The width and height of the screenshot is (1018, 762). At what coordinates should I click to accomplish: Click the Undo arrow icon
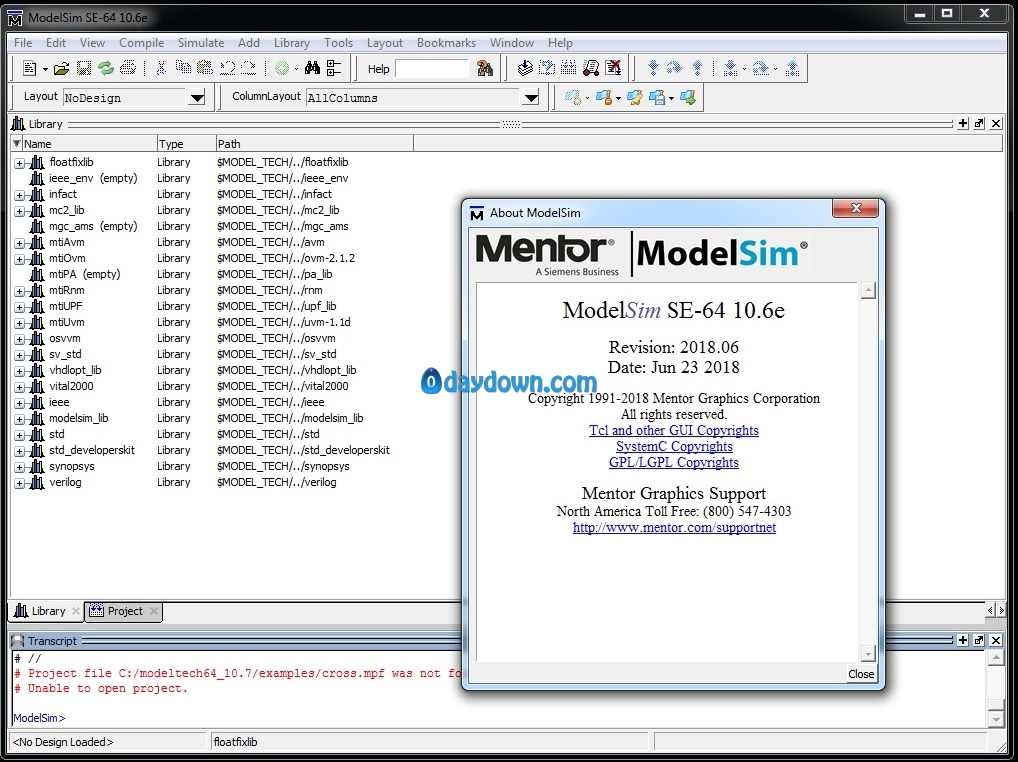(x=227, y=68)
